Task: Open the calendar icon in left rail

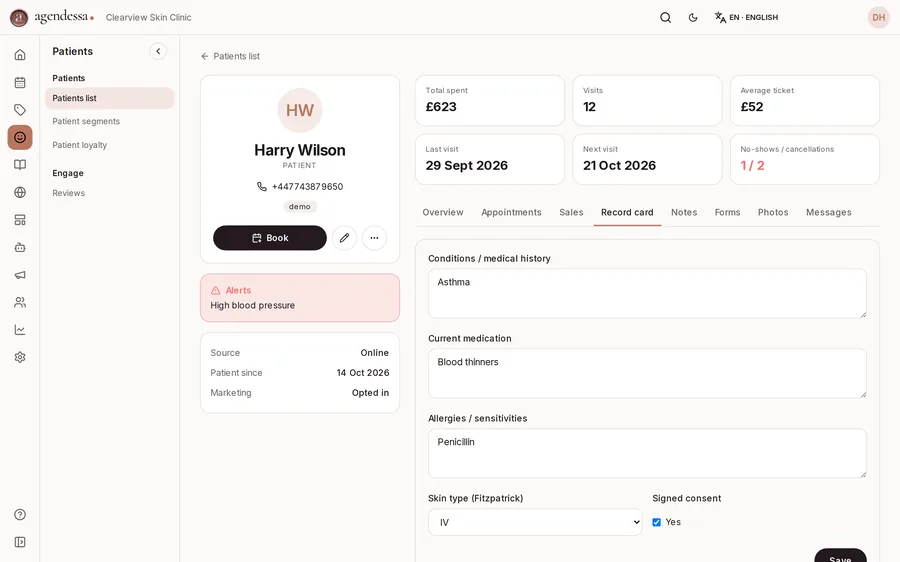Action: 20,82
